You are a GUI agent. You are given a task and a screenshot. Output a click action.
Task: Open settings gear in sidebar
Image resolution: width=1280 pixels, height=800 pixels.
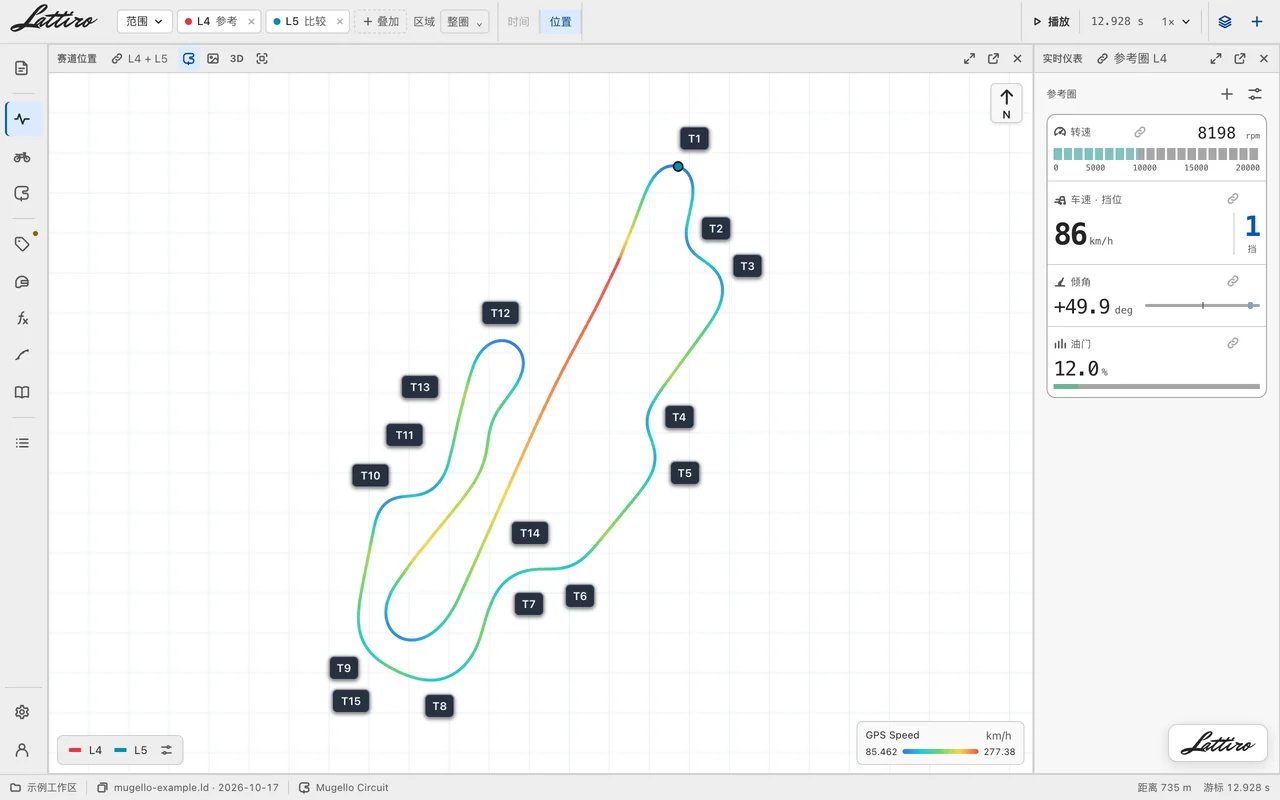(x=22, y=712)
